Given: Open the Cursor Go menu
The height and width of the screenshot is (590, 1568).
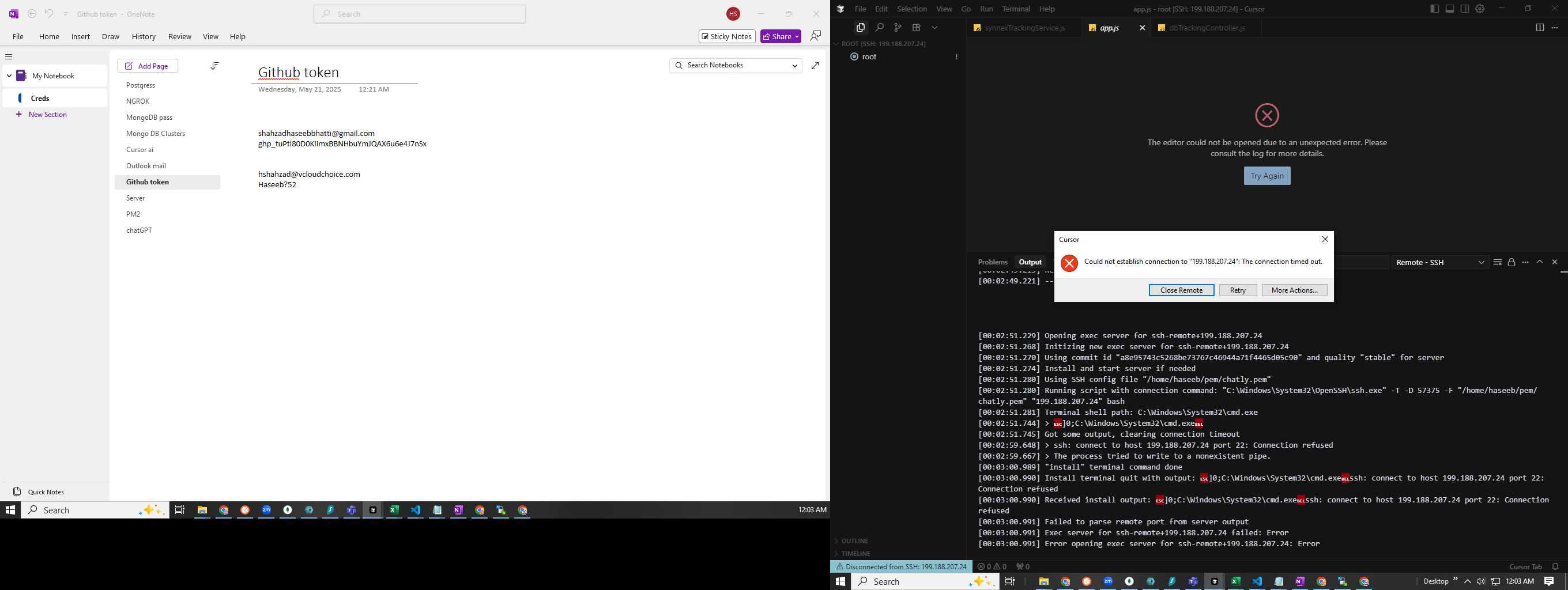Looking at the screenshot, I should pyautogui.click(x=966, y=9).
